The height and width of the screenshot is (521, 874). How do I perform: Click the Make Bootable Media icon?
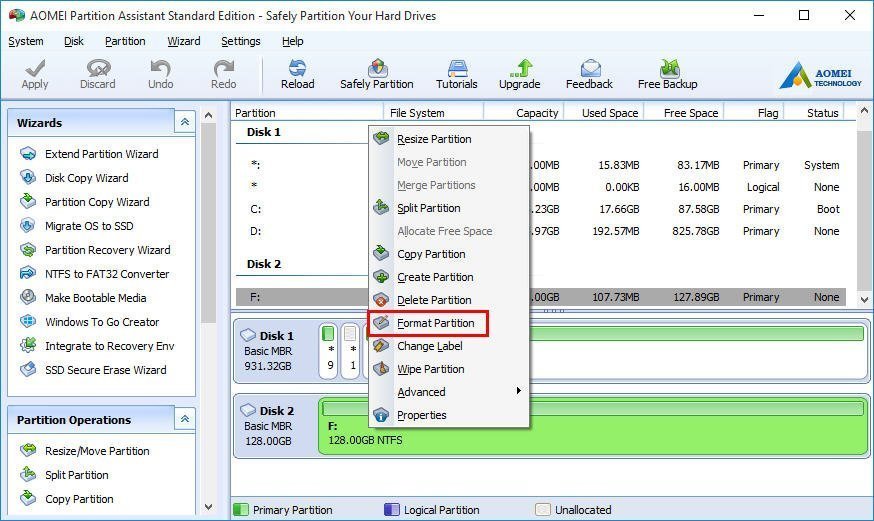[x=28, y=298]
